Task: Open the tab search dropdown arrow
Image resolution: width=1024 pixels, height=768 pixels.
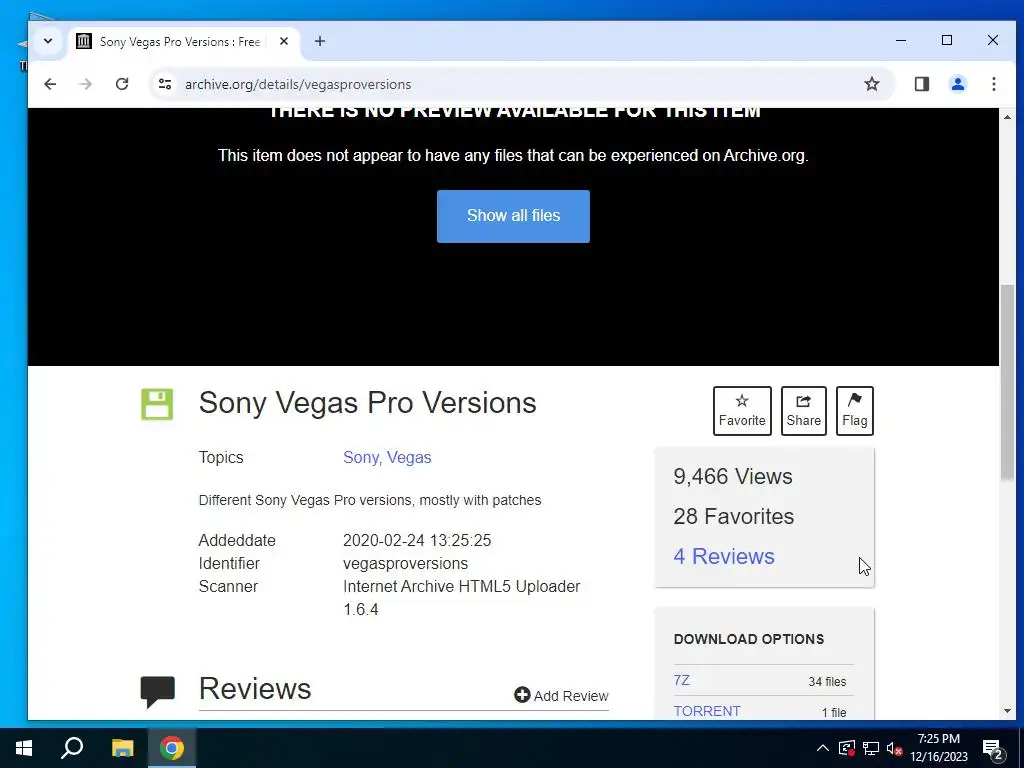Action: [x=48, y=41]
